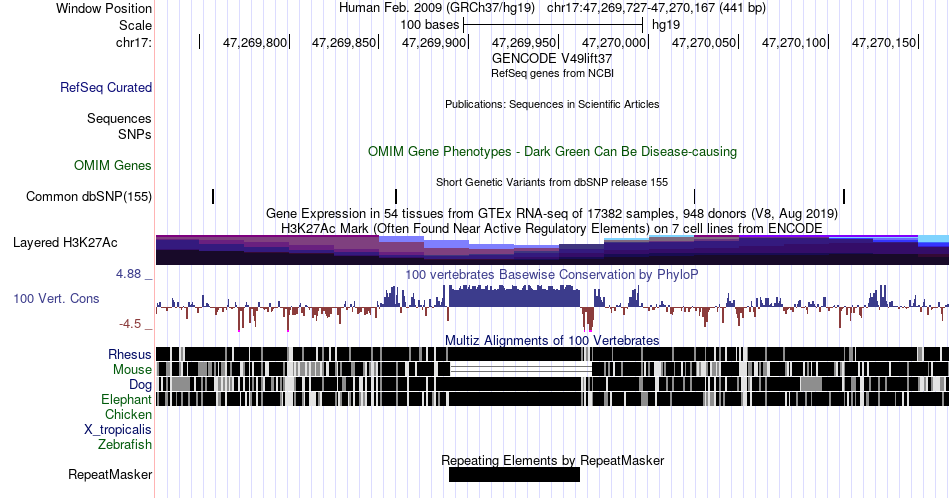Click the 100 vertebrates Basewise Conservation by PhyloP title
Screen dimensions: 950x498
pyautogui.click(x=552, y=274)
